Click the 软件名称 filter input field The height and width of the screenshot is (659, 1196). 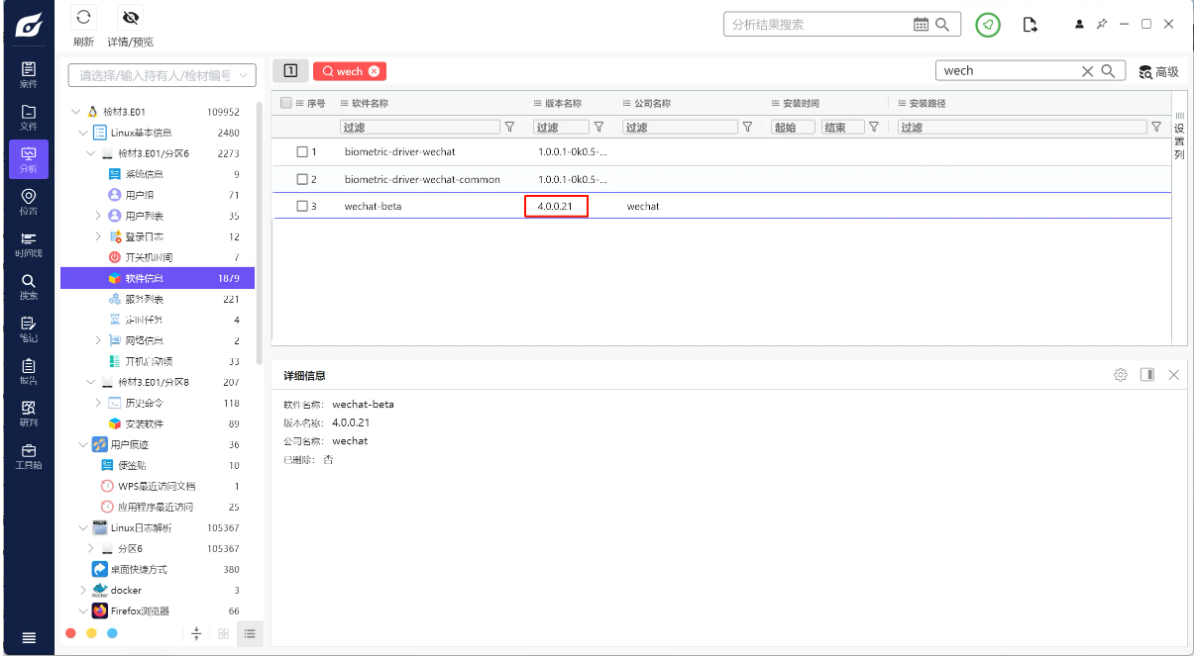420,127
